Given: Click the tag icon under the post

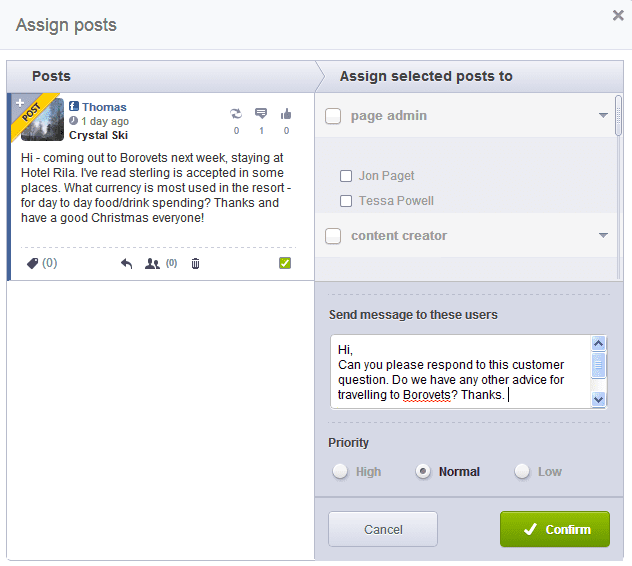Looking at the screenshot, I should click(33, 263).
